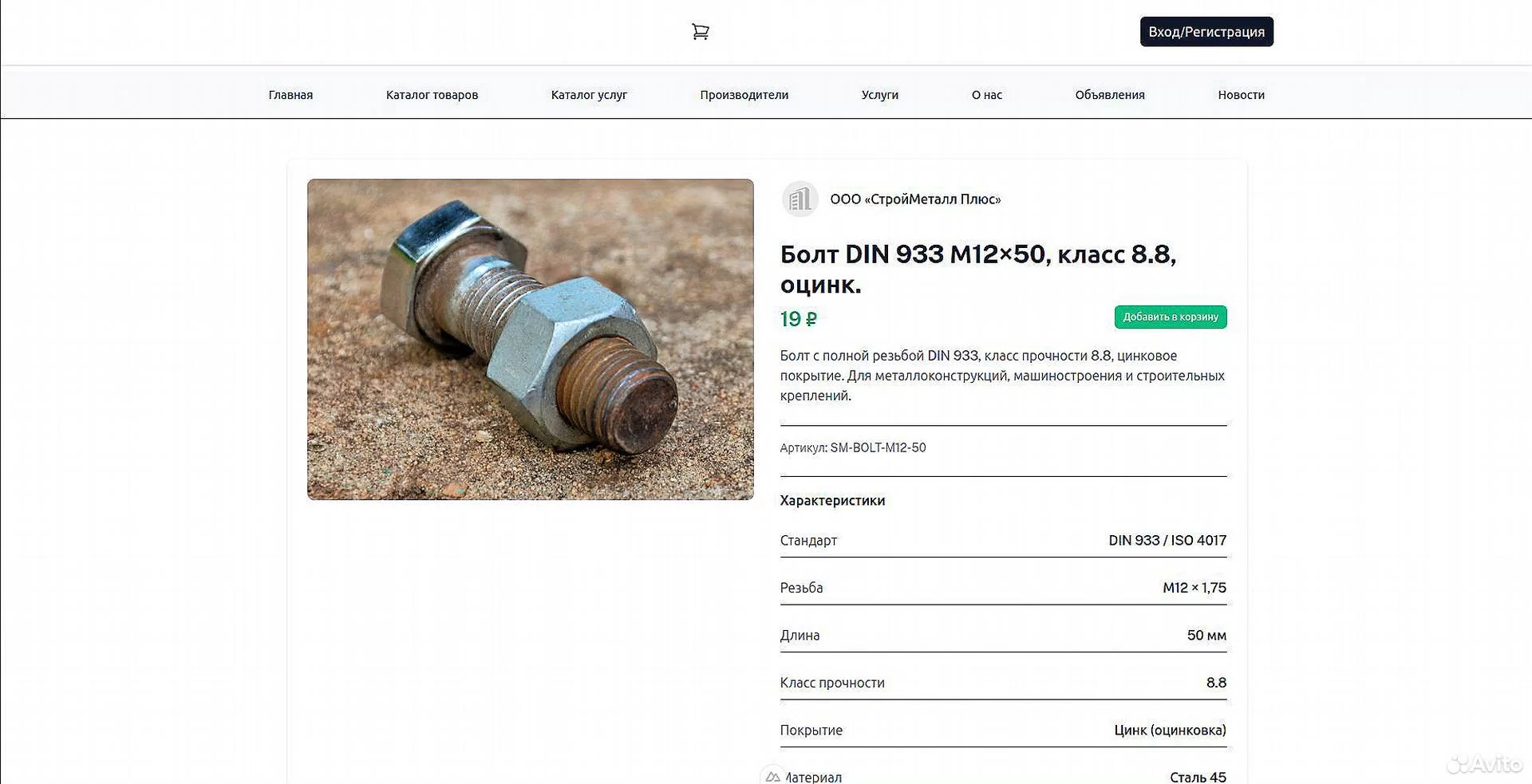The width and height of the screenshot is (1532, 784).
Task: Open Каталог товаров menu item
Action: coord(432,95)
